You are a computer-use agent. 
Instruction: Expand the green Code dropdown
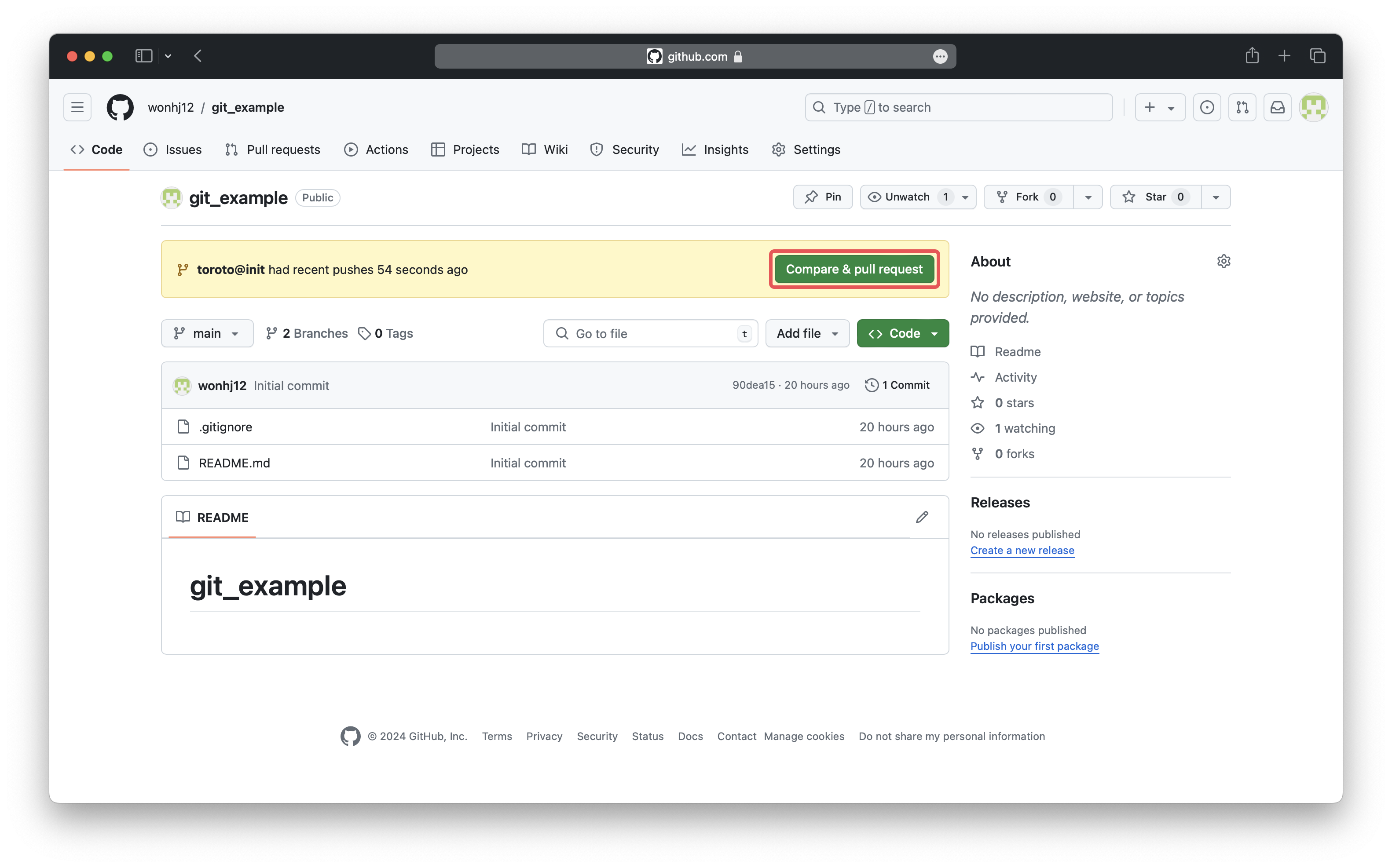(x=902, y=334)
